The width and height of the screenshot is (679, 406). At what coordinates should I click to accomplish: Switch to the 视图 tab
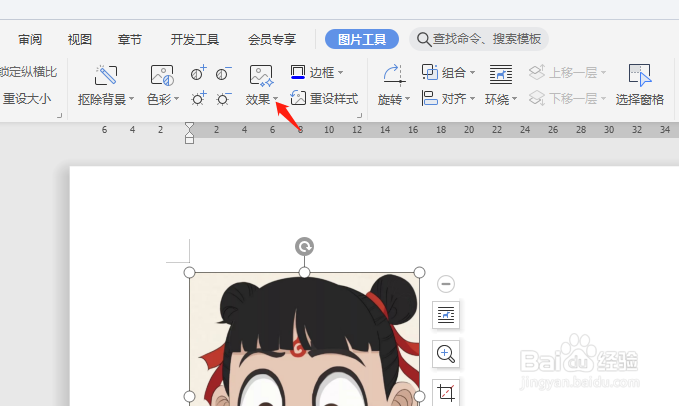(80, 39)
